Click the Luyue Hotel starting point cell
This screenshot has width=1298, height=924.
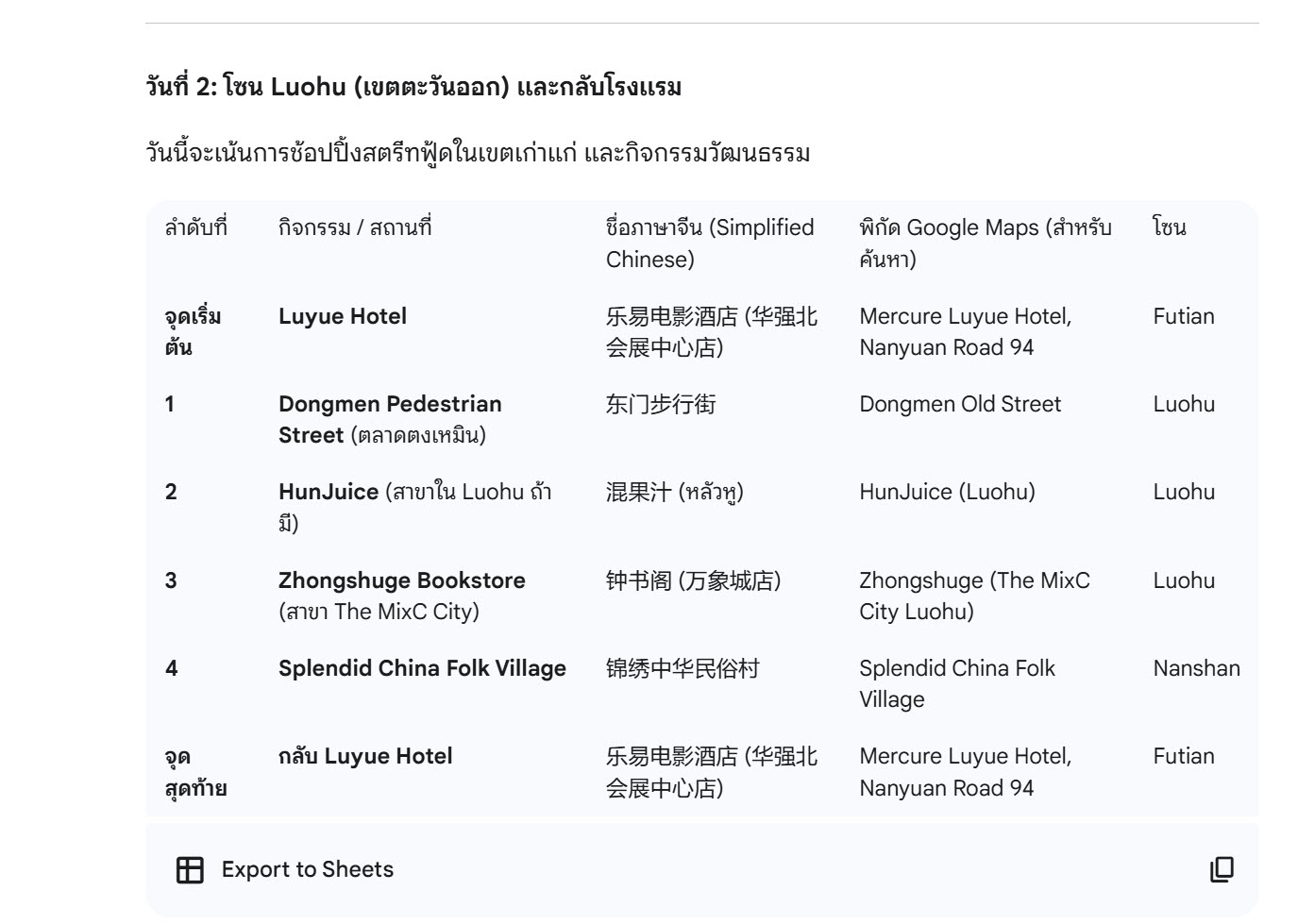coord(343,316)
